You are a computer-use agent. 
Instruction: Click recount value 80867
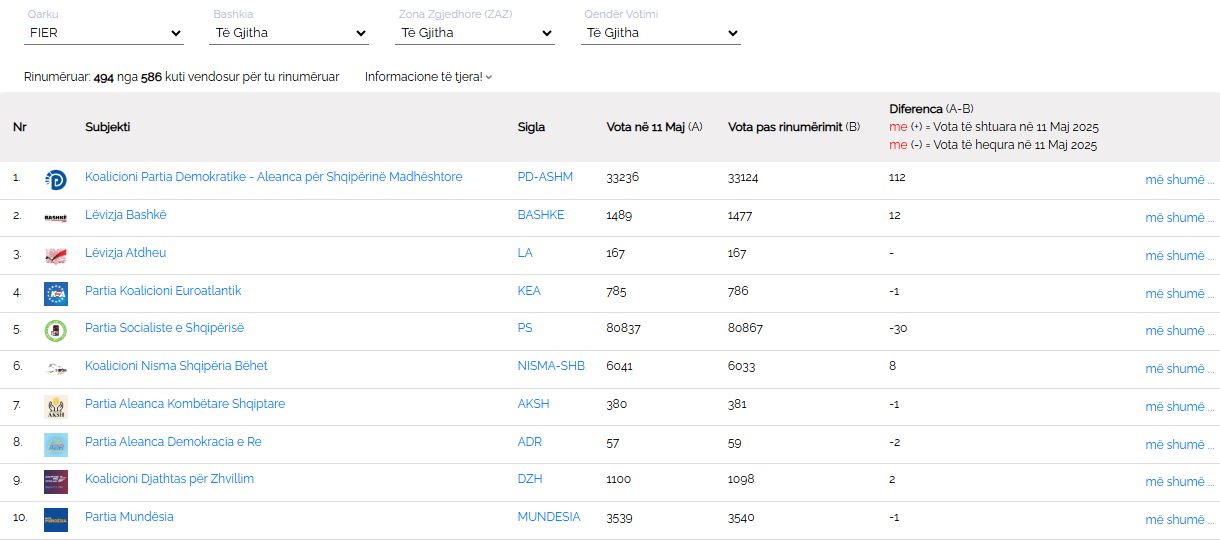pos(745,328)
